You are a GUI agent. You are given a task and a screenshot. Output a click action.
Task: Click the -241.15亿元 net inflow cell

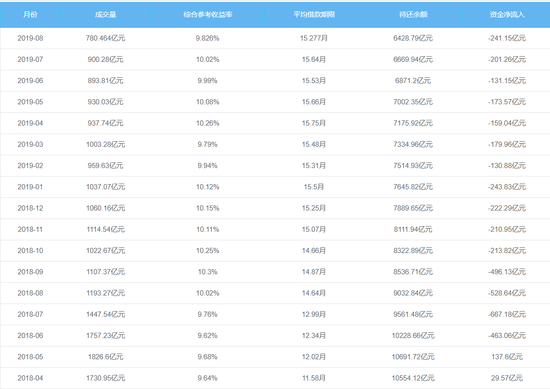(x=507, y=38)
